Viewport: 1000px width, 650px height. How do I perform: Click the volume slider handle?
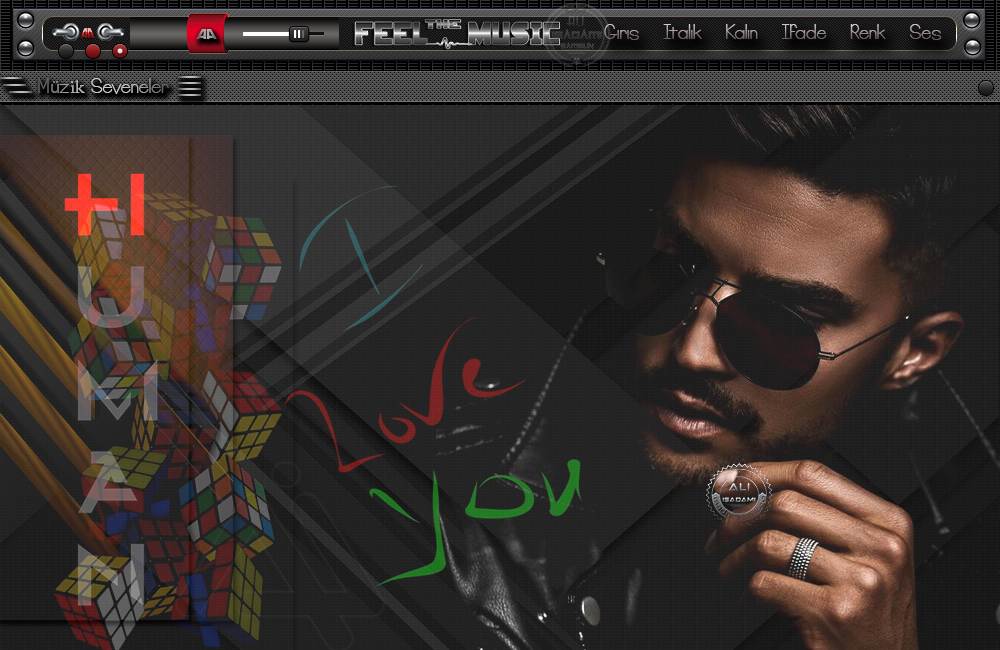pos(298,33)
